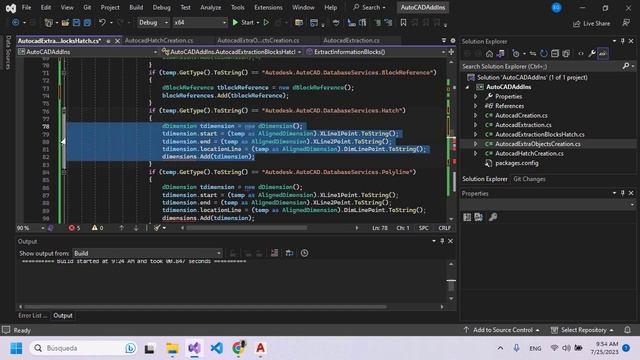This screenshot has width=640, height=360.
Task: Open the Show output from Build dropdown
Action: [147, 253]
